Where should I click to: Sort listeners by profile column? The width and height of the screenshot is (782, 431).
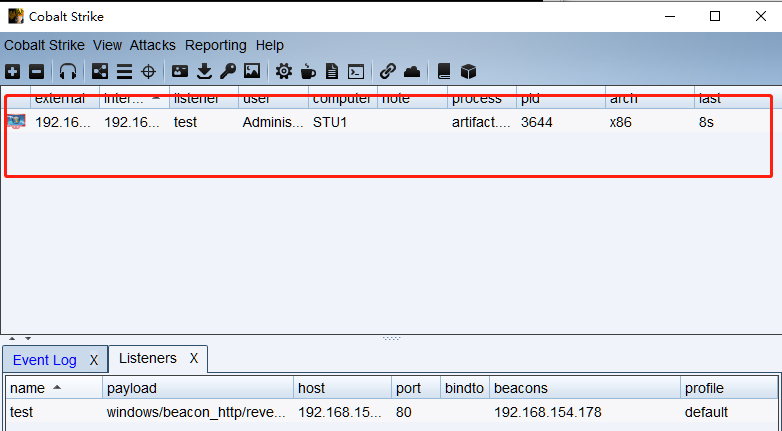pos(729,388)
